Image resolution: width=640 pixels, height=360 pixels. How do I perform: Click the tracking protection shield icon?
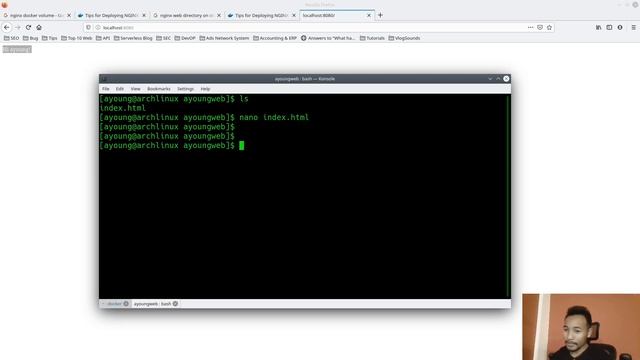coord(88,27)
